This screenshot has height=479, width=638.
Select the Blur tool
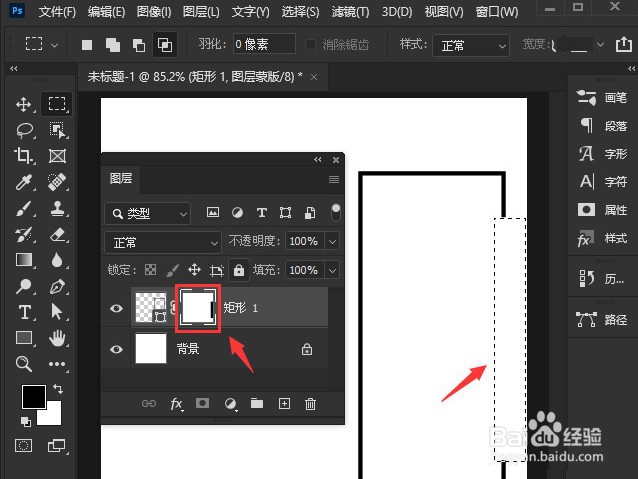click(57, 260)
